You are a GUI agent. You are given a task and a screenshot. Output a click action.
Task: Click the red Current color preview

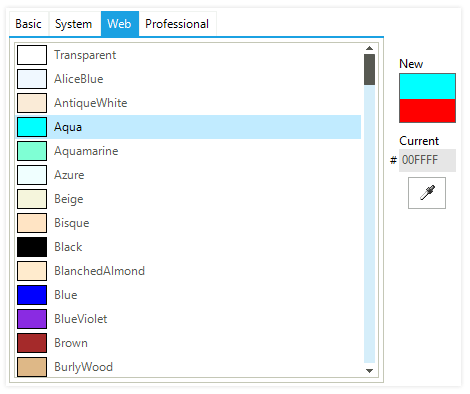coord(427,111)
